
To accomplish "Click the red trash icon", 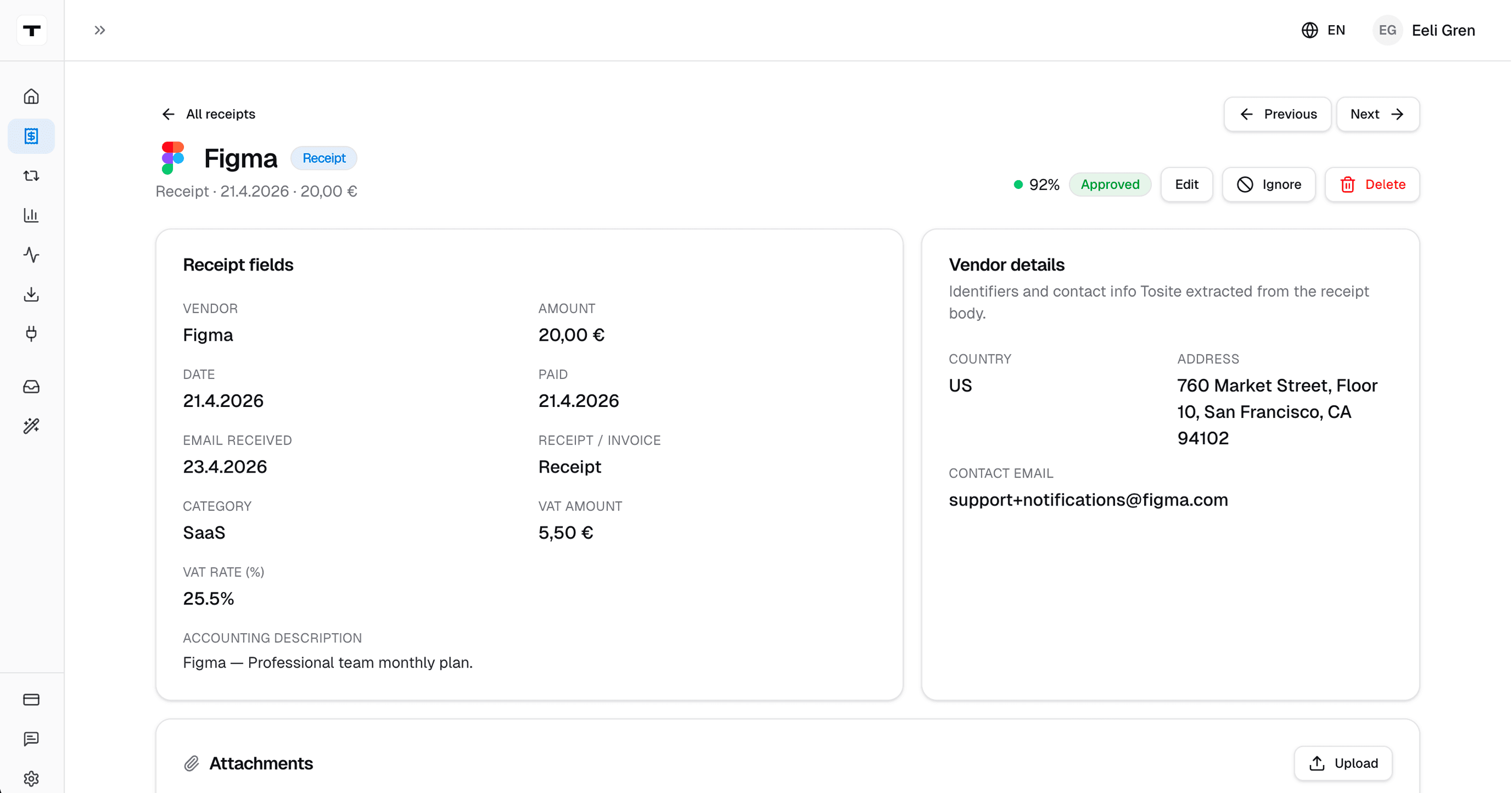I will pyautogui.click(x=1348, y=185).
